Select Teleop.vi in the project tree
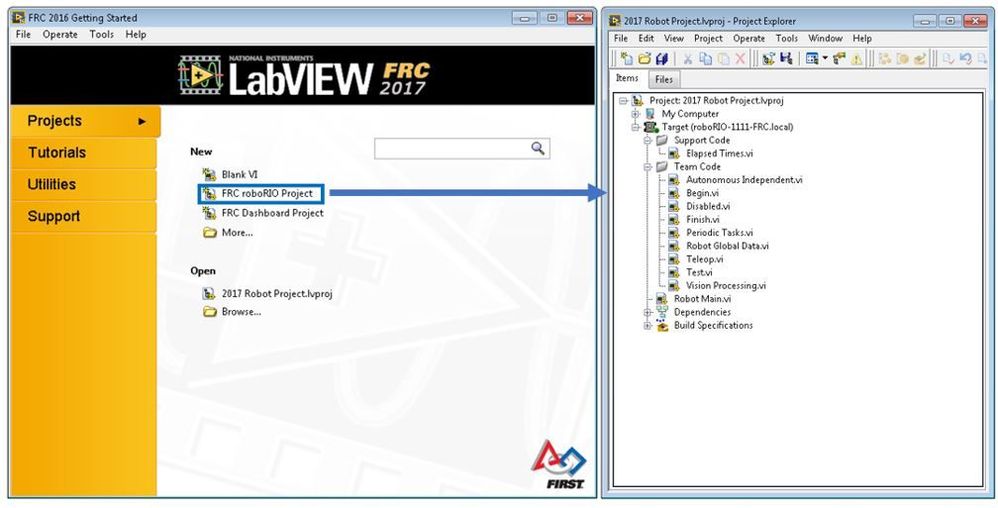 (705, 259)
